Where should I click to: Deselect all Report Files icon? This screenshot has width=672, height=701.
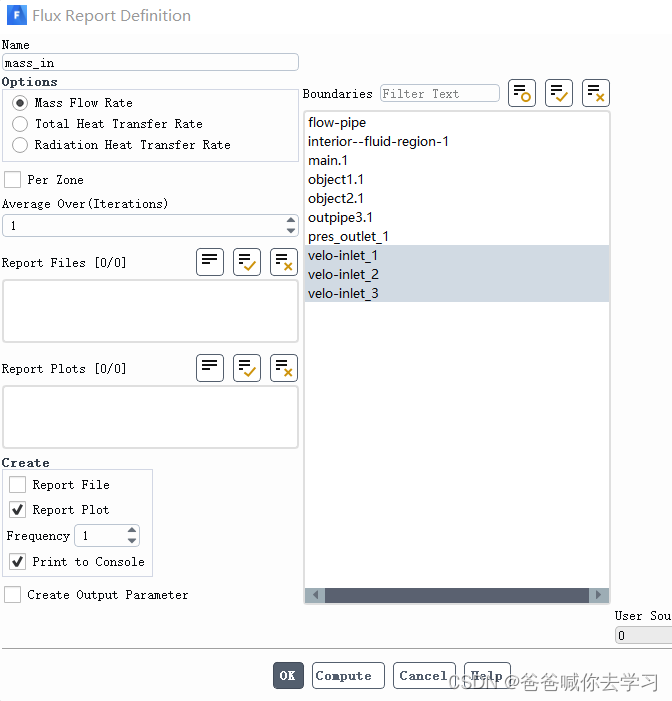point(284,262)
